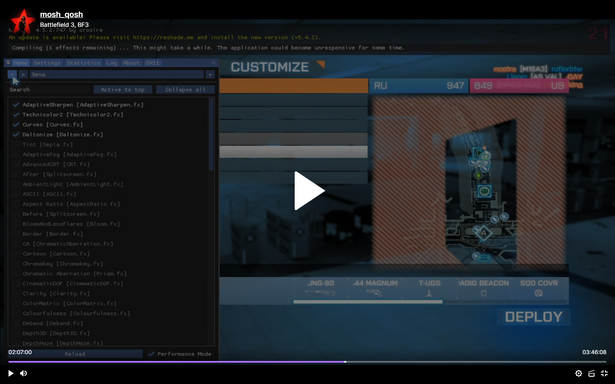Image resolution: width=615 pixels, height=384 pixels.
Task: Select the Before [Splitscreen.fx] row
Action: pos(61,214)
